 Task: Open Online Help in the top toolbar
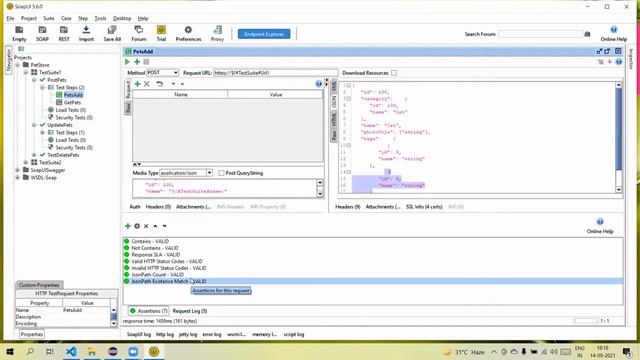coord(613,33)
